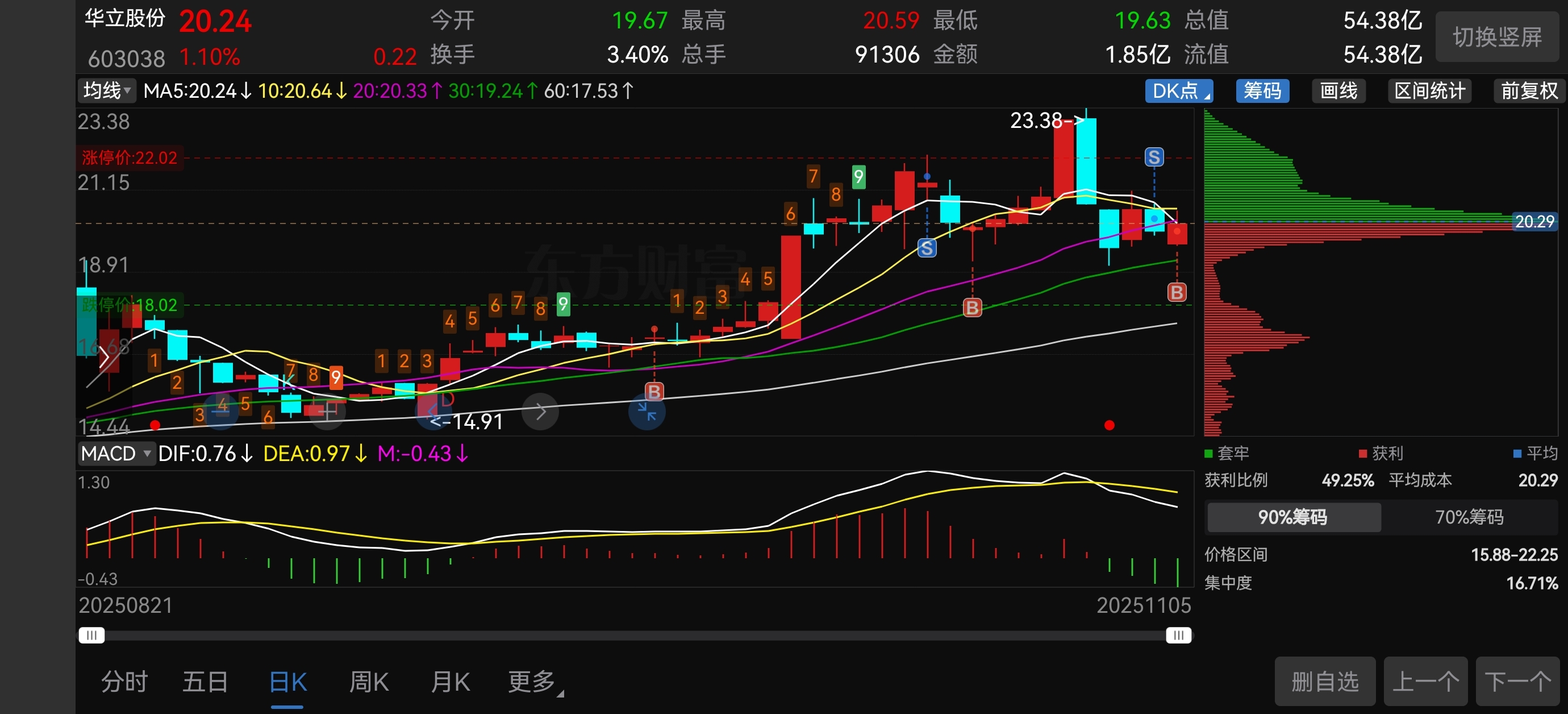1568x714 pixels.
Task: Toggle the 筹码 chip distribution panel
Action: pyautogui.click(x=1262, y=91)
